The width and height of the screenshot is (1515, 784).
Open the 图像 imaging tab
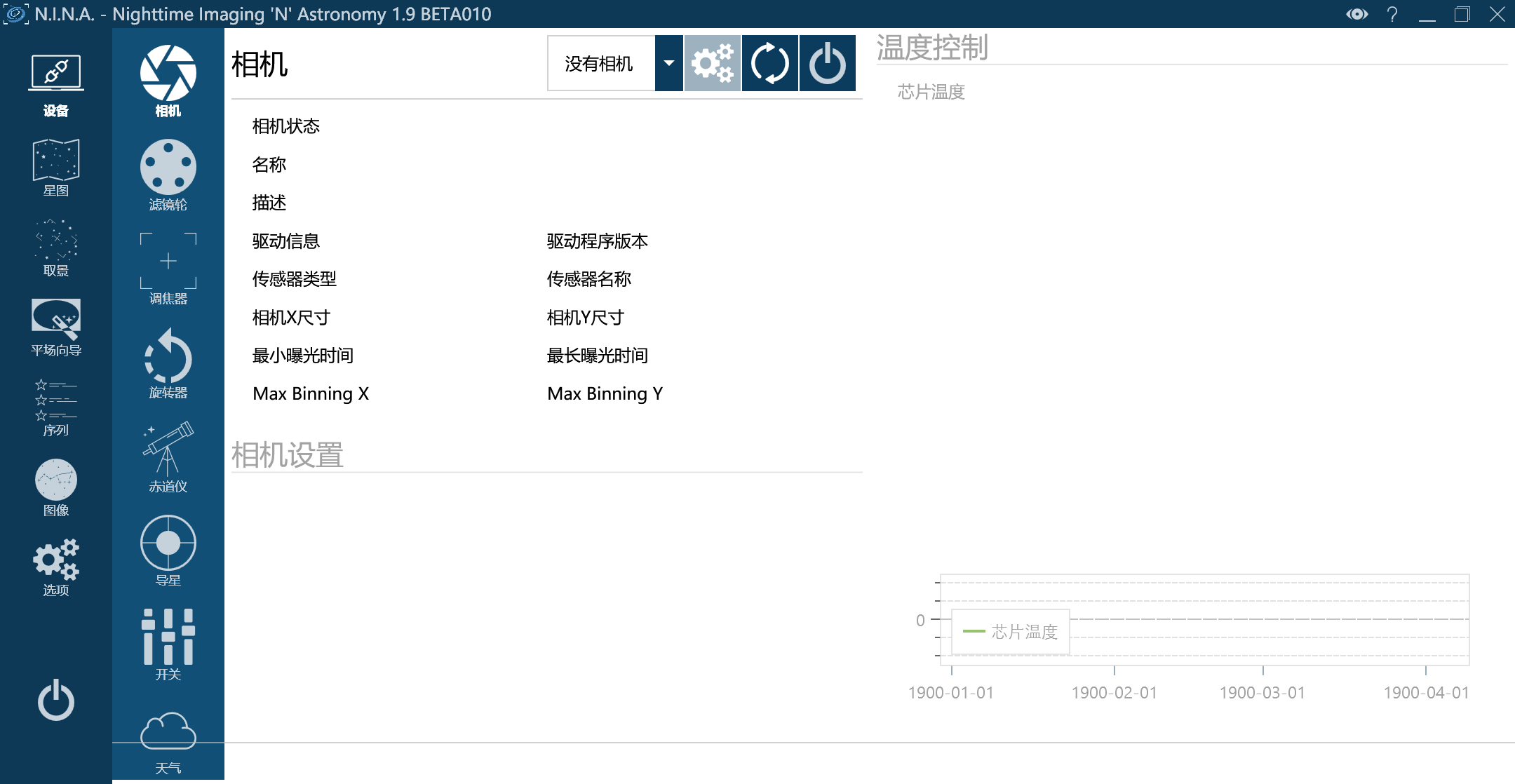(x=56, y=487)
